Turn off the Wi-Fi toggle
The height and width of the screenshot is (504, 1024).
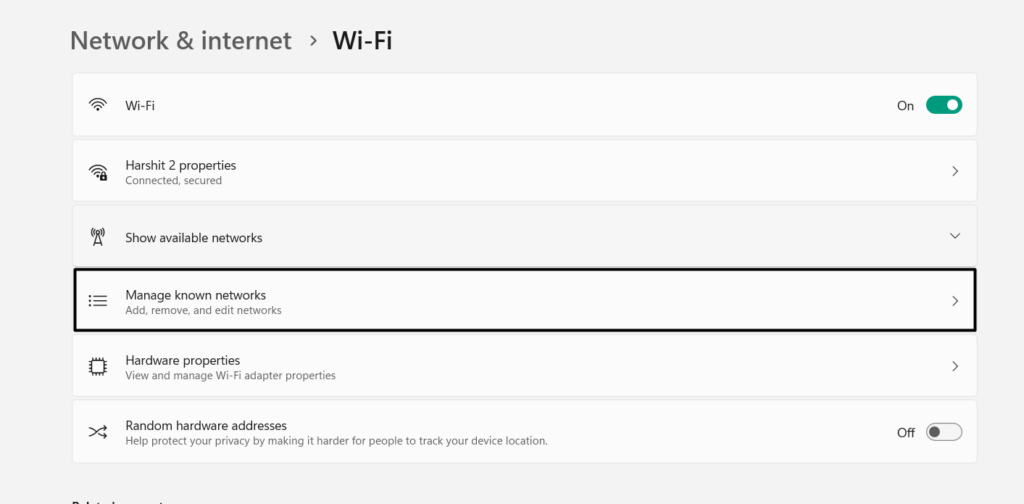coord(943,105)
